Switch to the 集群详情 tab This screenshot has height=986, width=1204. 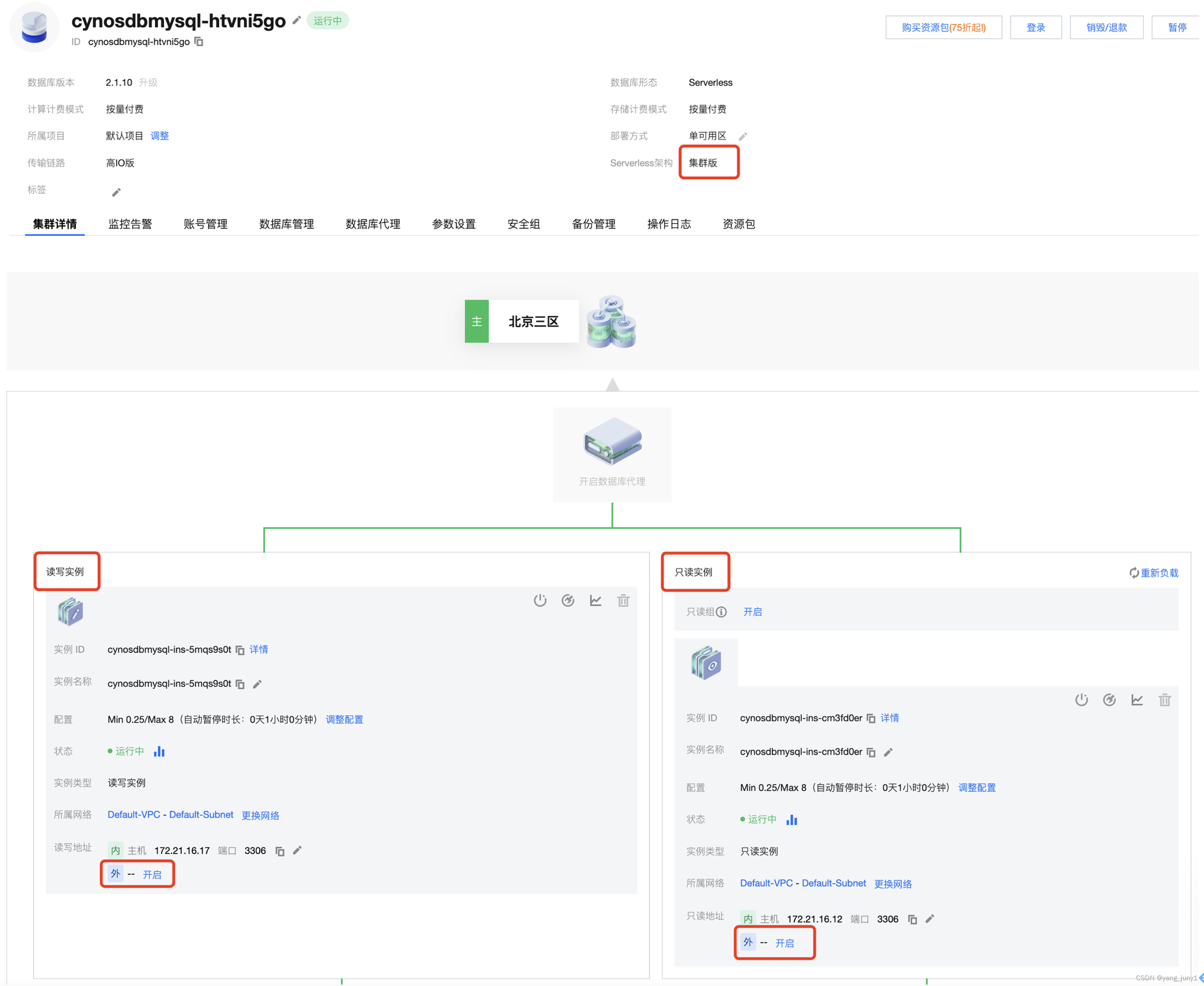click(55, 224)
